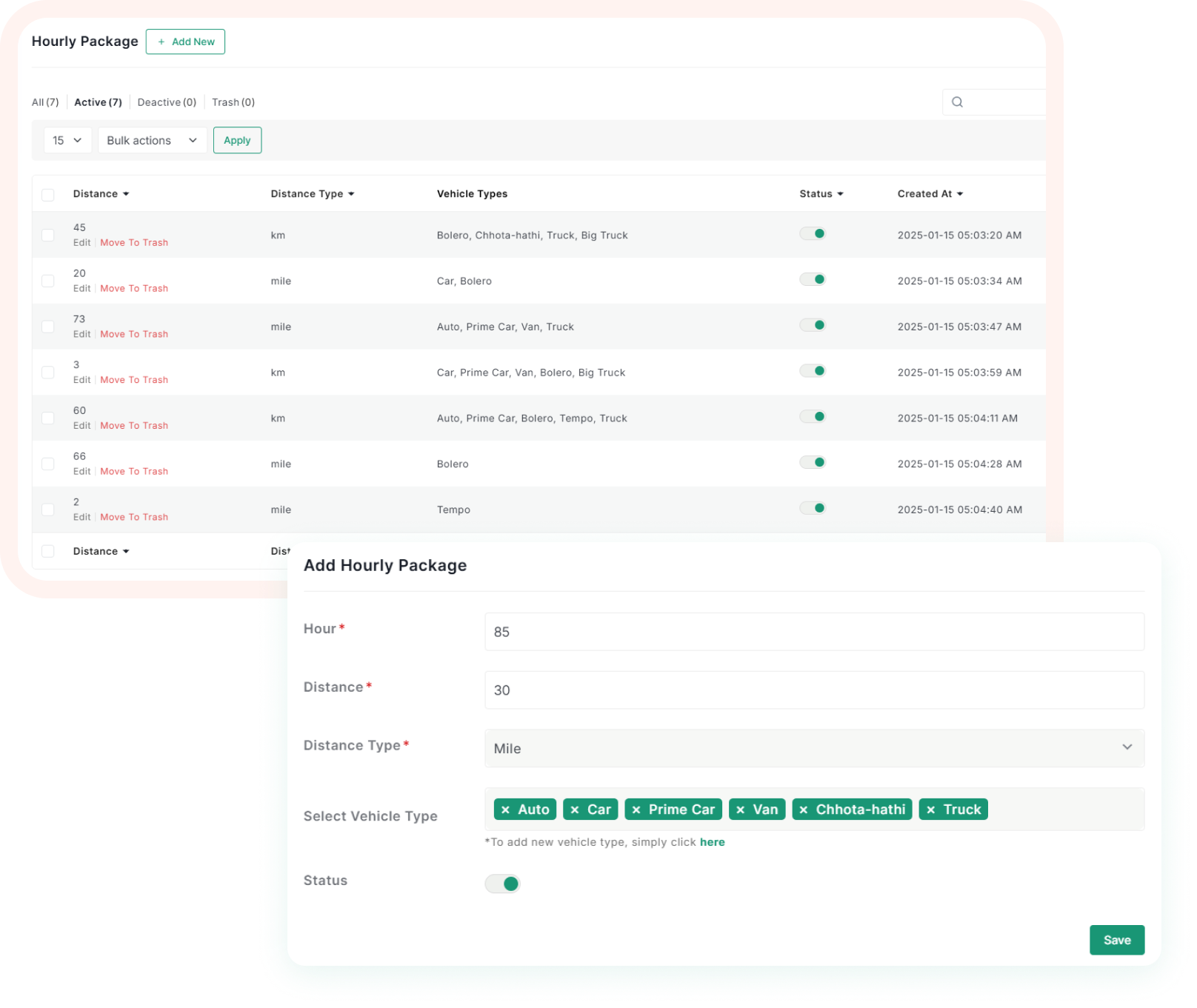Viewport: 1197px width, 1008px height.
Task: Remove the Auto vehicle type tag
Action: 506,810
